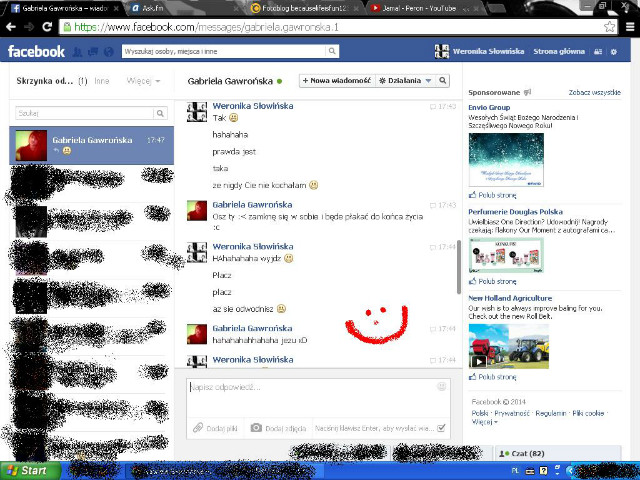Select the Gabriela Gawrońska Facebook tab

[64, 8]
